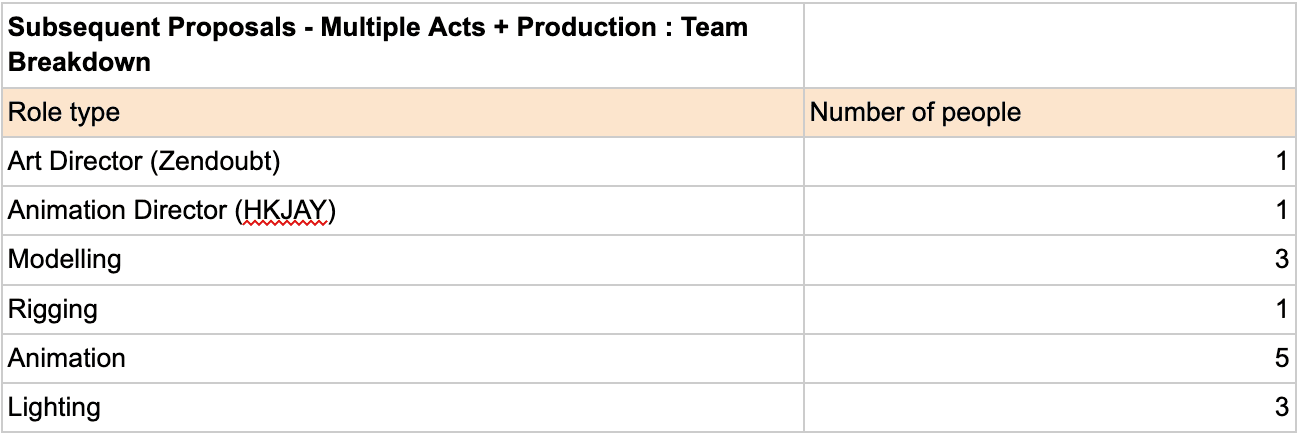This screenshot has height=434, width=1300.
Task: Click the Modelling role cell
Action: (x=402, y=260)
